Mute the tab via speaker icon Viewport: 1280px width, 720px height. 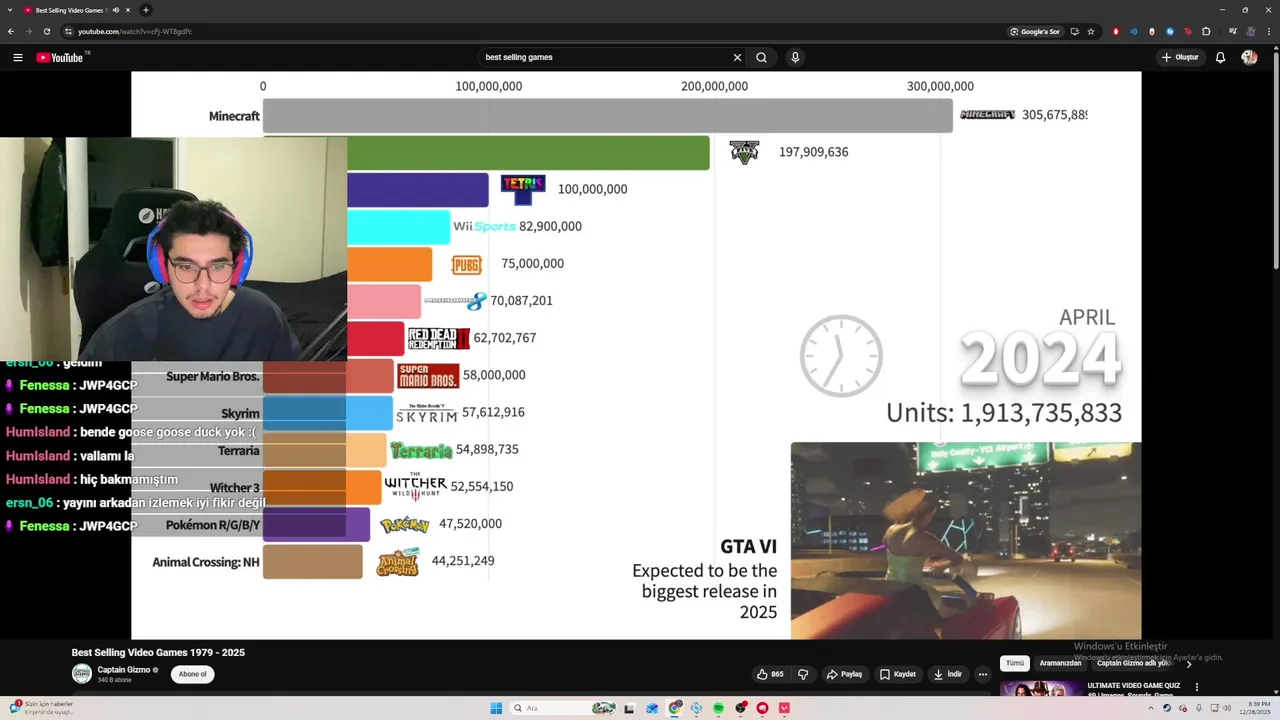pos(116,10)
